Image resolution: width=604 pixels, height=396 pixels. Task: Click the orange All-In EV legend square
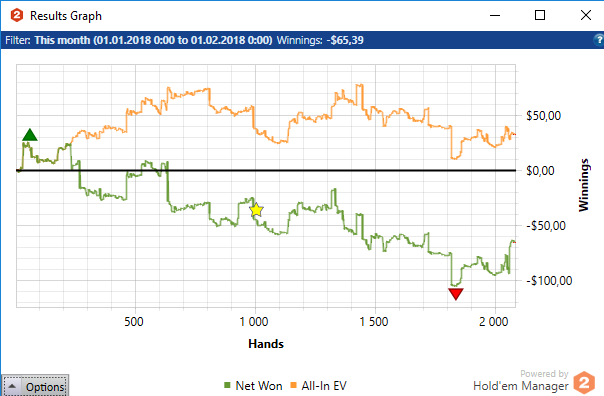[x=294, y=385]
